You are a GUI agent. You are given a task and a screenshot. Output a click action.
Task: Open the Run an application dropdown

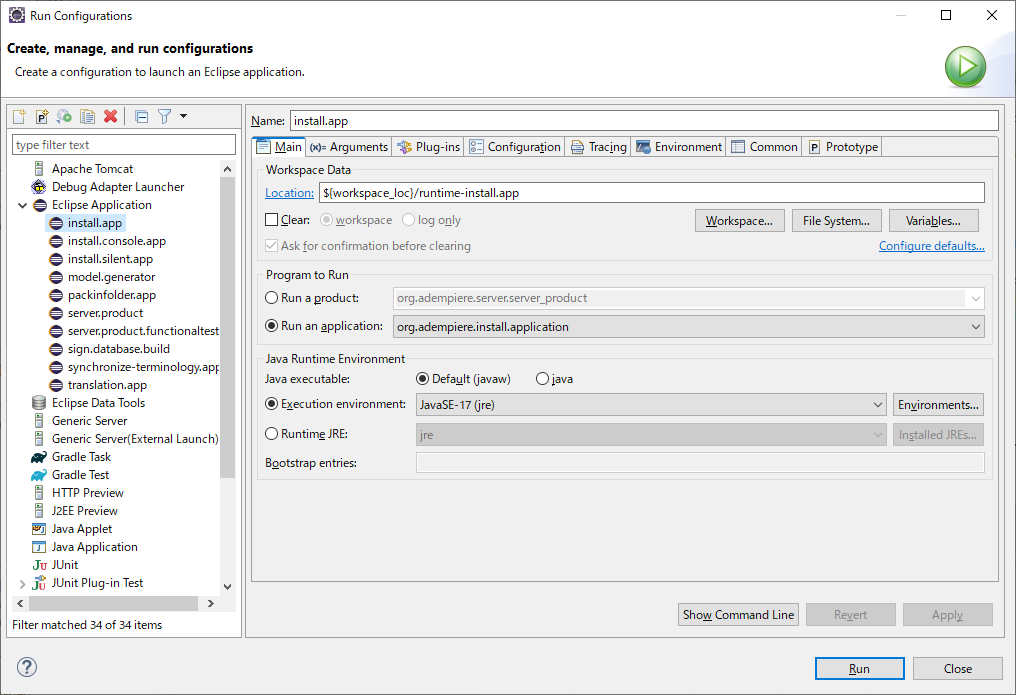(x=688, y=327)
